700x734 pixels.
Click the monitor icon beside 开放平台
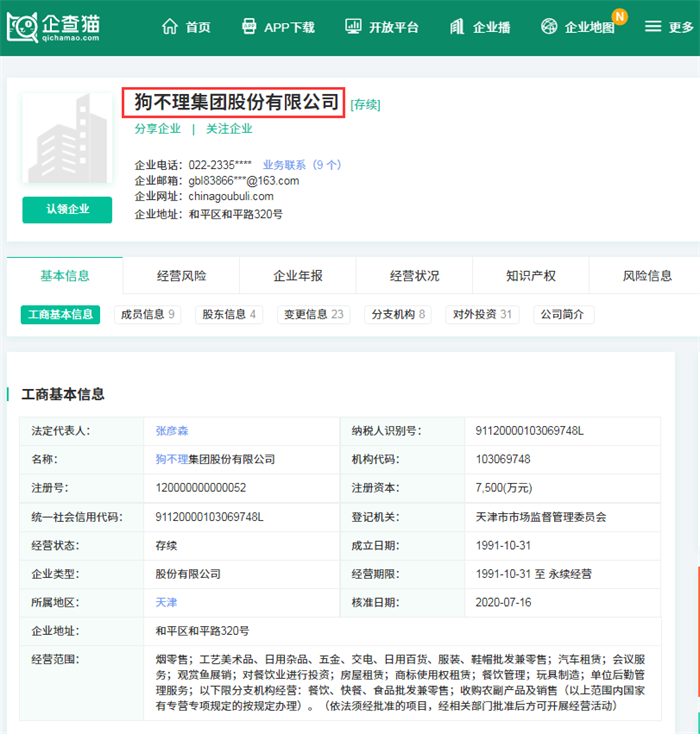tap(353, 26)
